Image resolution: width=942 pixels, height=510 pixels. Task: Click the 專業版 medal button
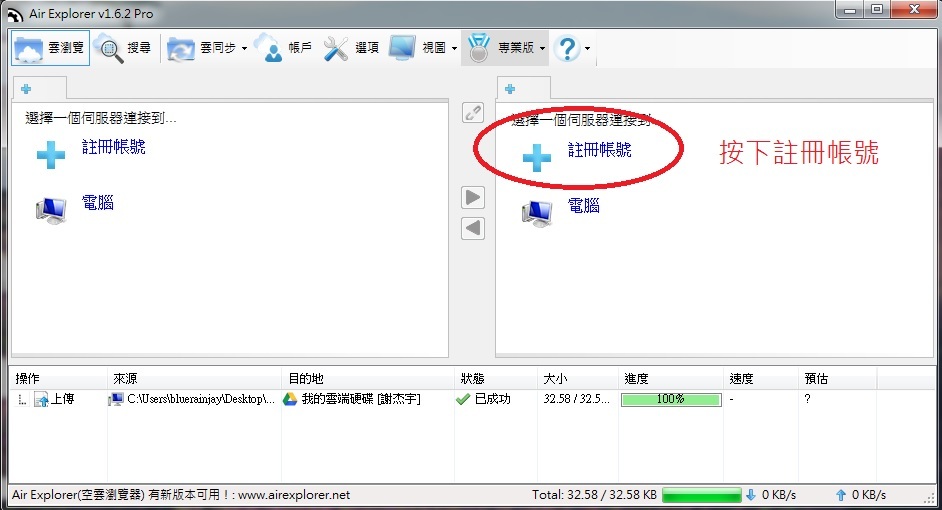coord(500,48)
